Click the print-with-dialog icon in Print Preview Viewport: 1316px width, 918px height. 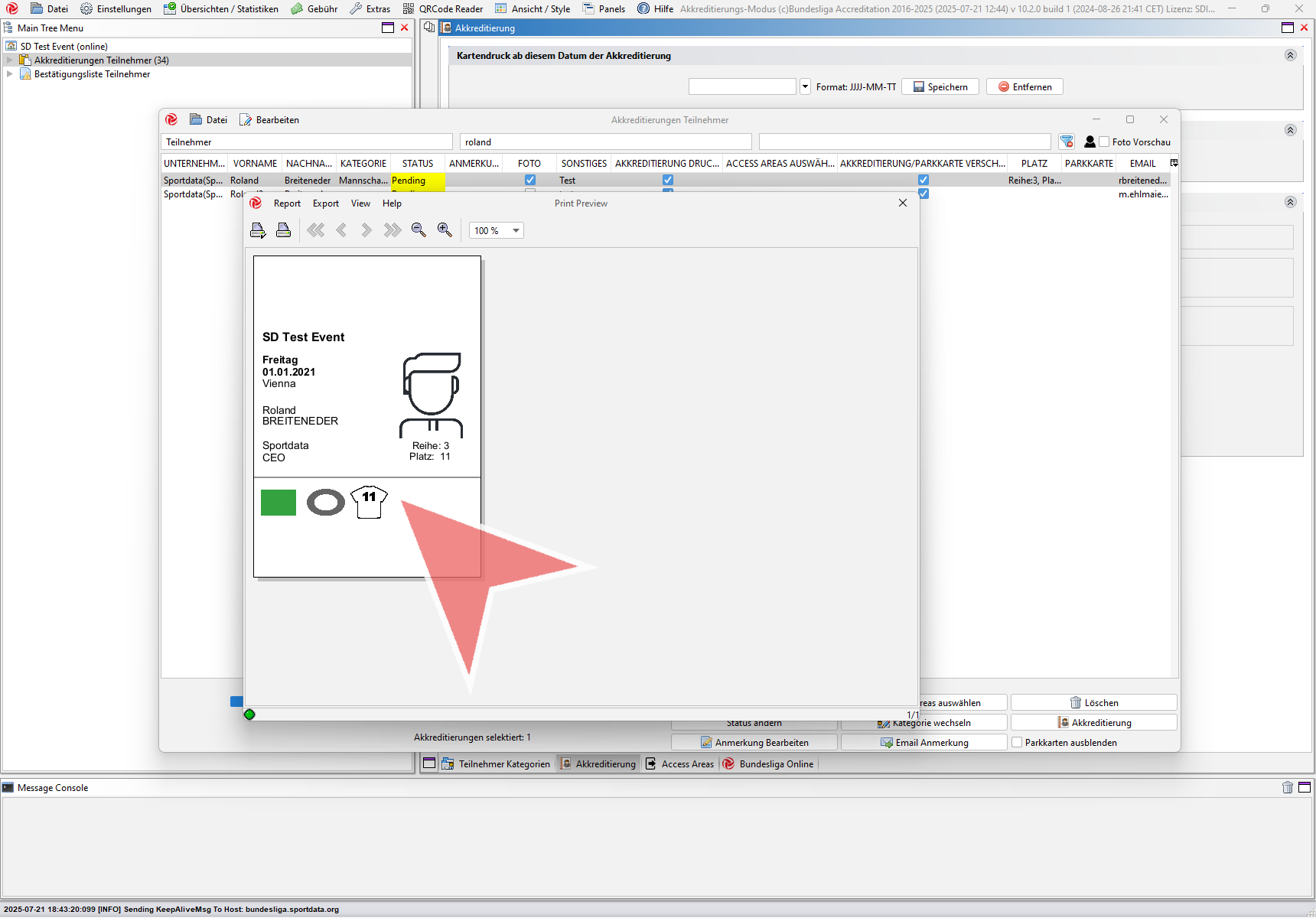(258, 230)
